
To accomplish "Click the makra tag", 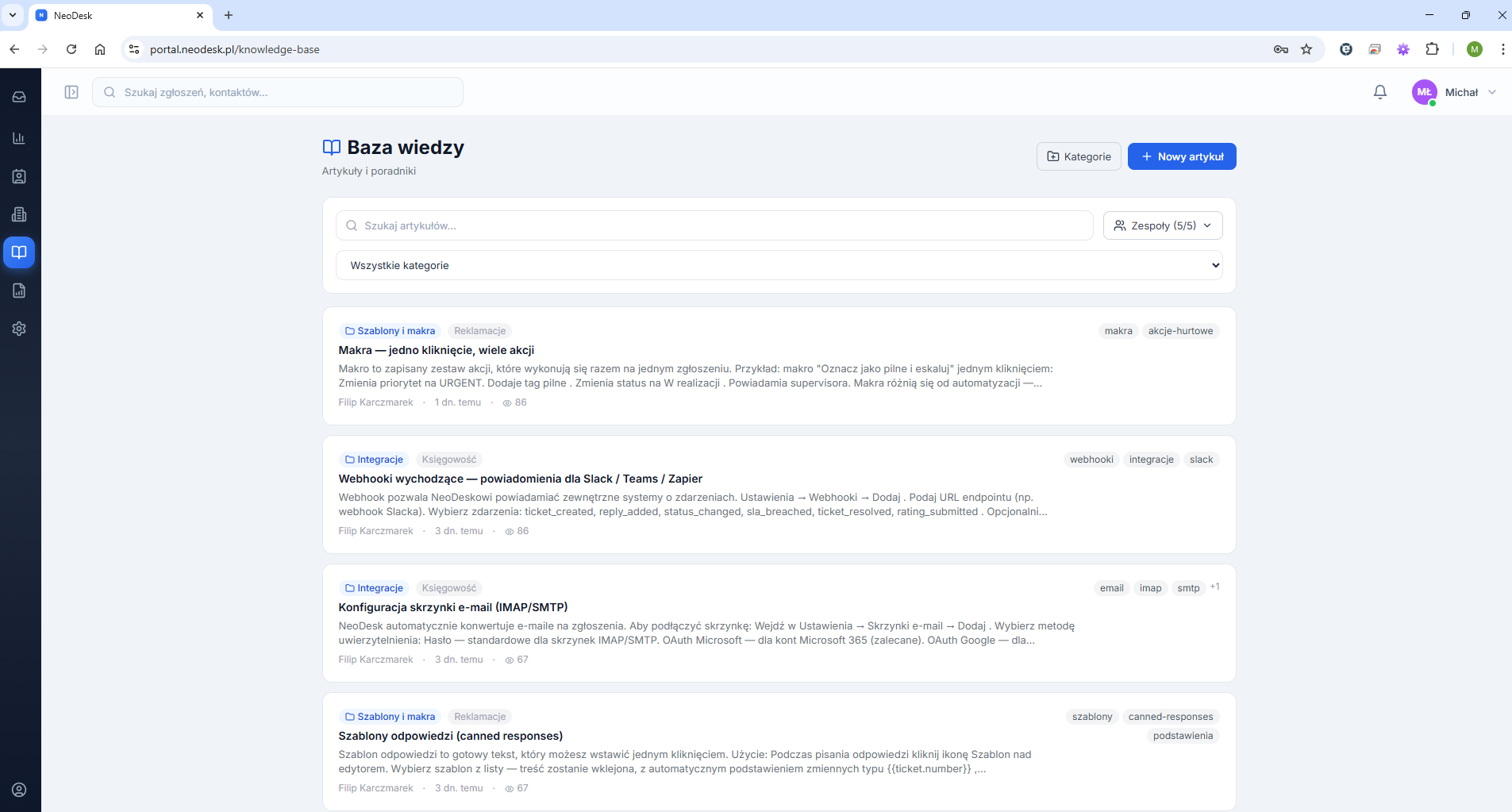I will tap(1118, 331).
